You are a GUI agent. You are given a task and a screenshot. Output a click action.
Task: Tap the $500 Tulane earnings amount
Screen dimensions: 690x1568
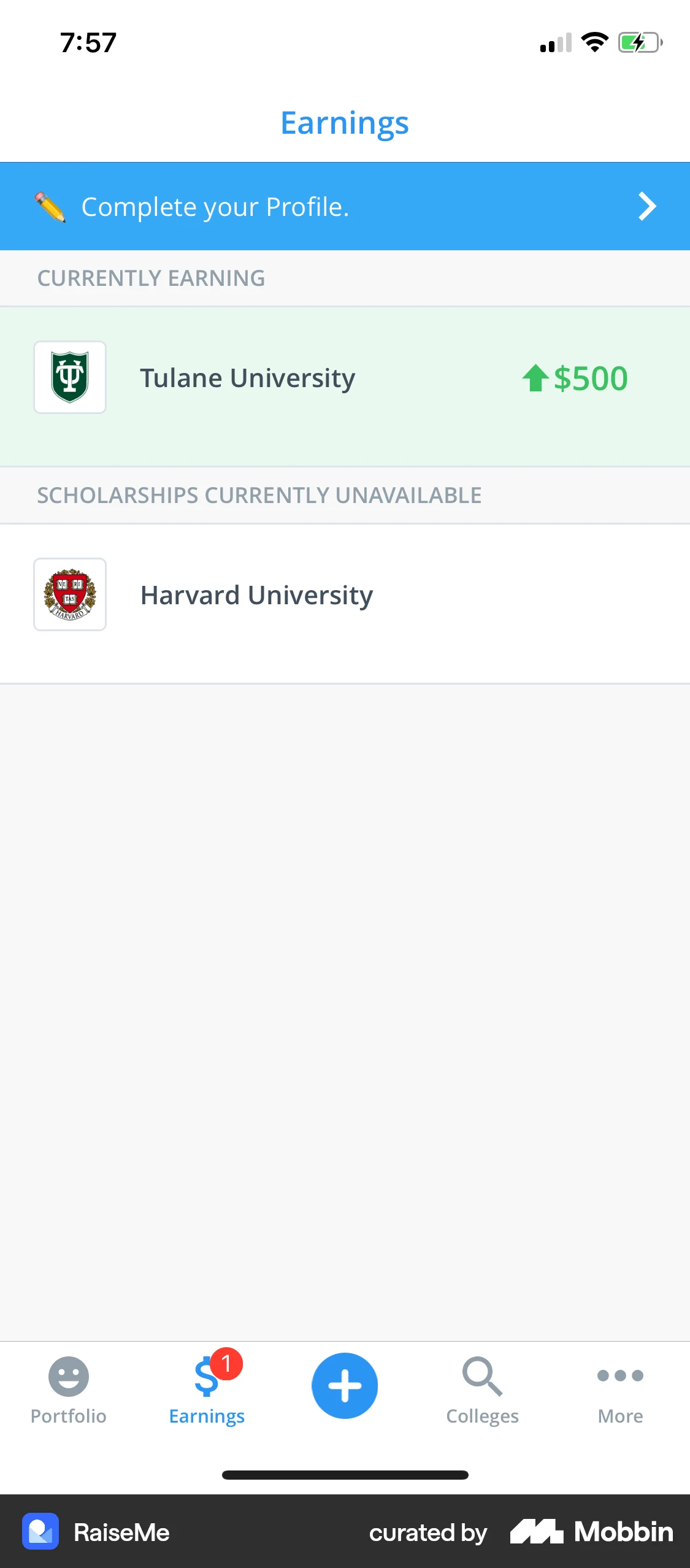coord(590,378)
